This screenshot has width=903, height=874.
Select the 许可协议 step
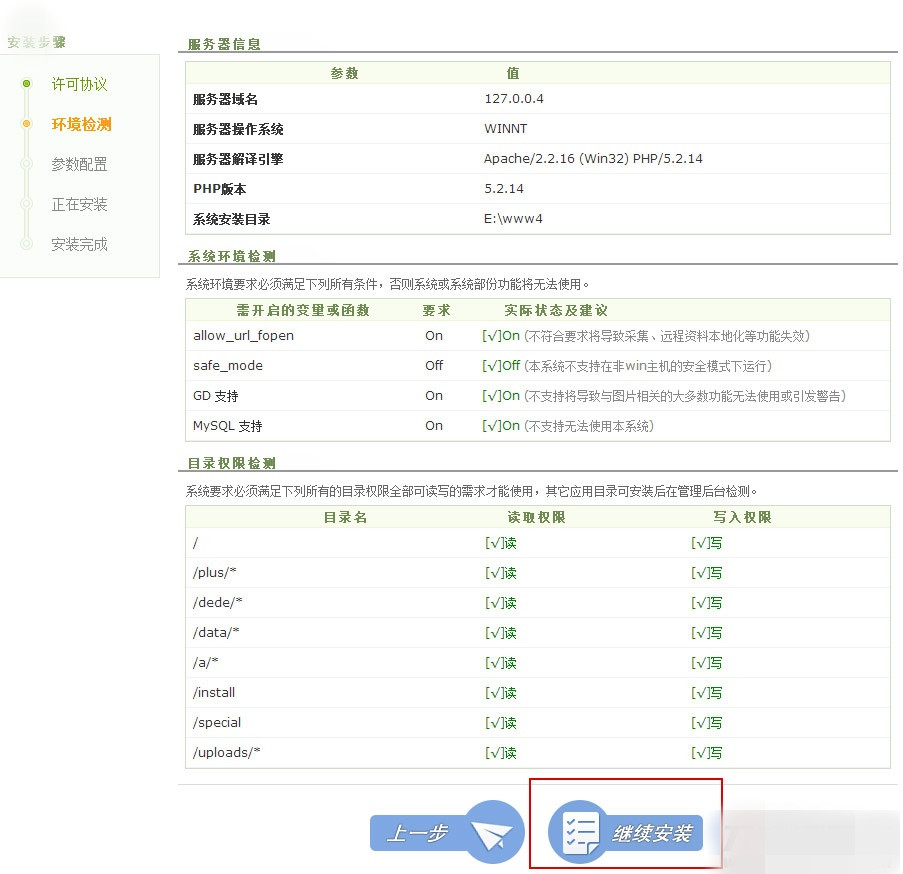pos(79,84)
